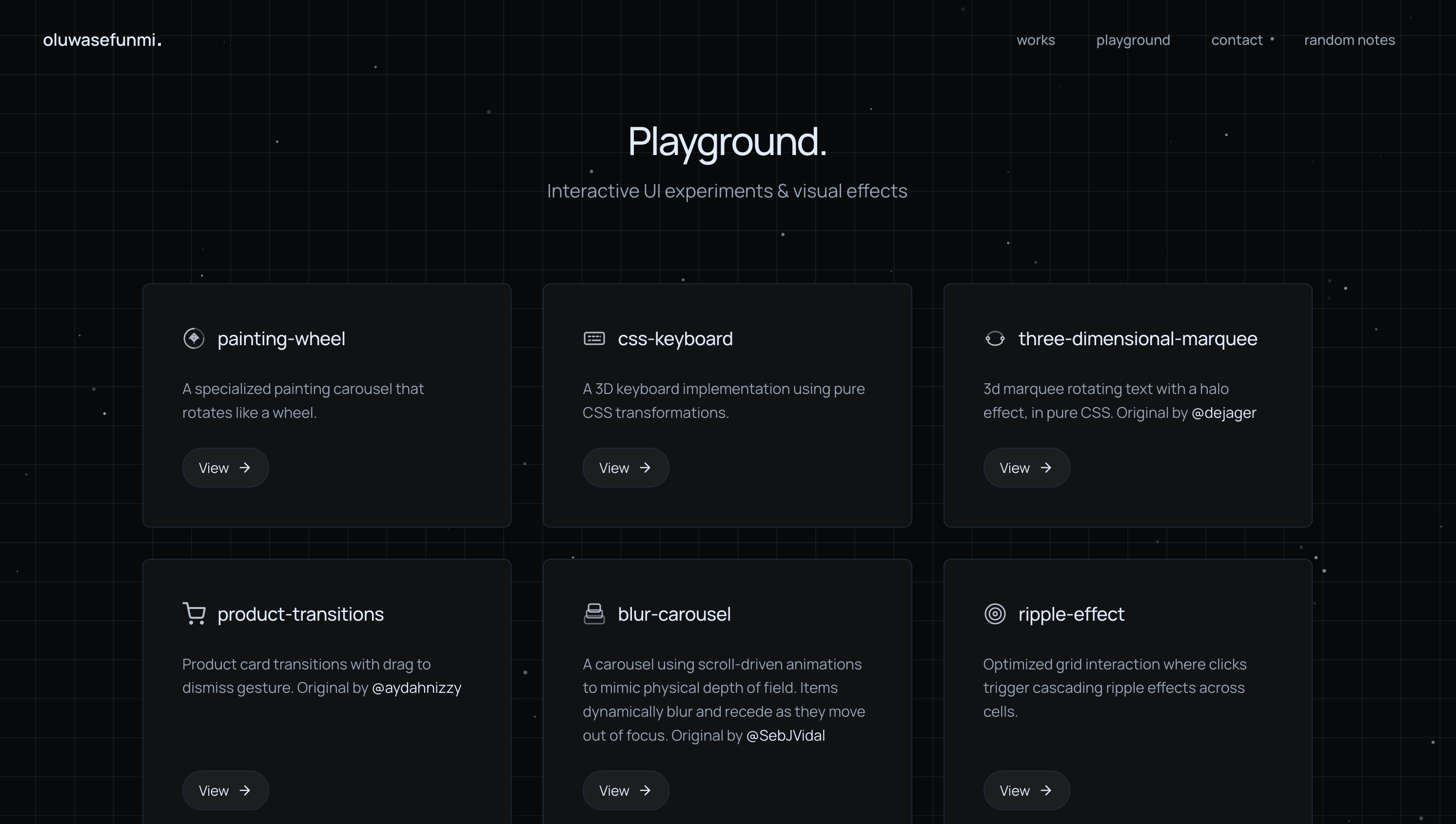Open the @aydahnizzy credit link

(416, 687)
